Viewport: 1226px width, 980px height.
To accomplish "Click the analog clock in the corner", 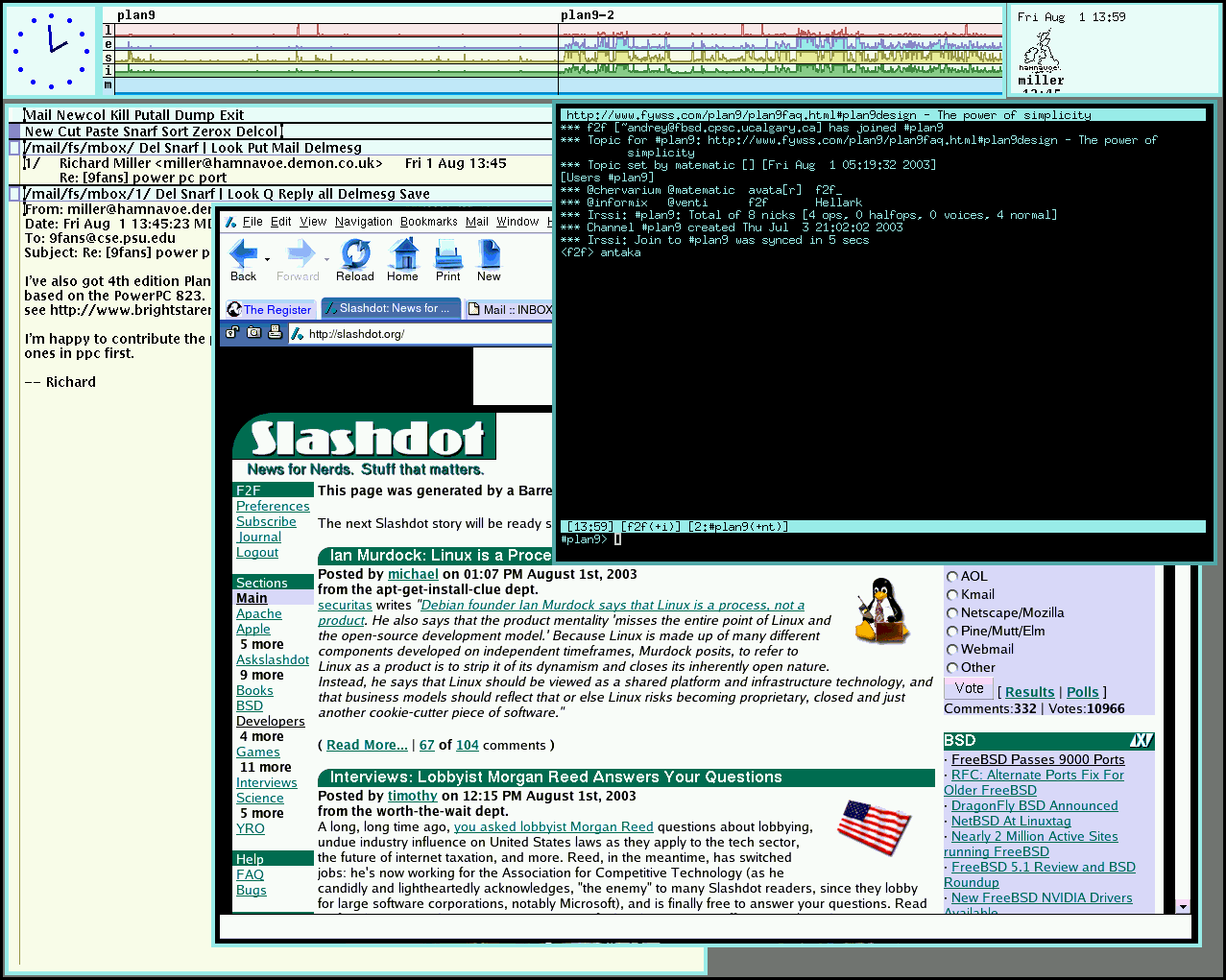I will coord(50,51).
